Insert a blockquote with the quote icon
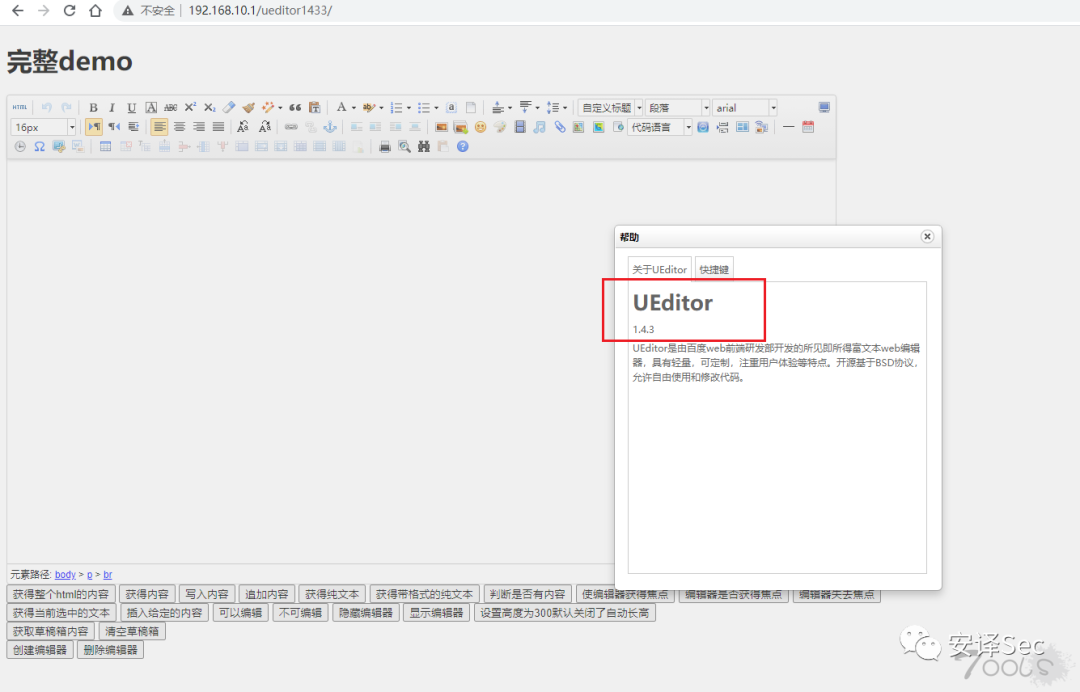The height and width of the screenshot is (692, 1080). pyautogui.click(x=295, y=107)
